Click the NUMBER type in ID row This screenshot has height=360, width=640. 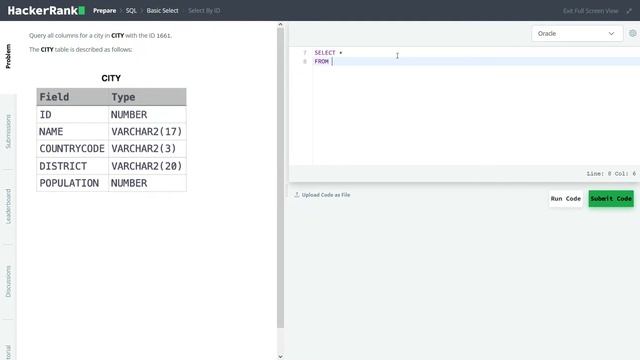pos(148,115)
